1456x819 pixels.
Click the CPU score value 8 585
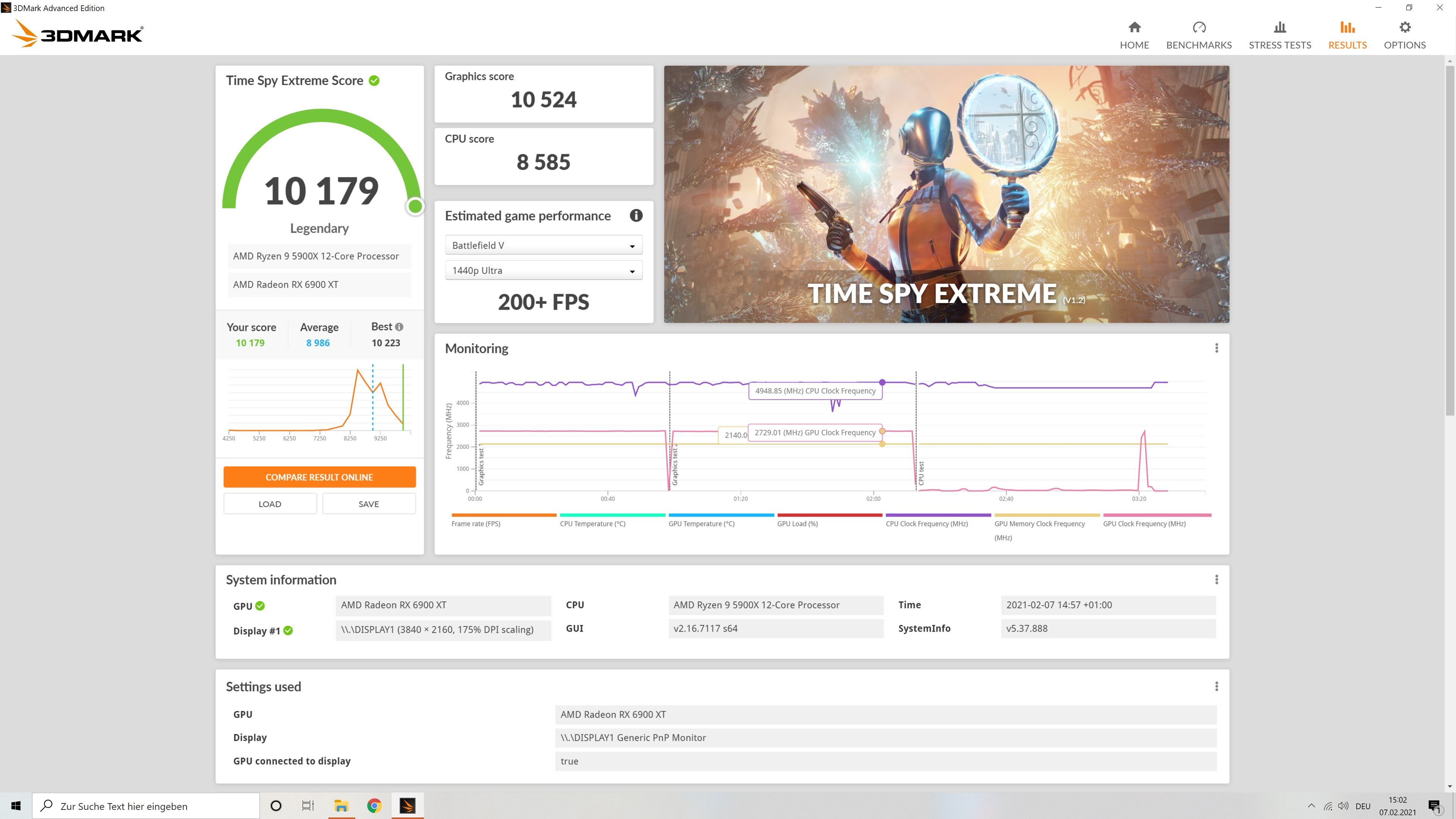(x=544, y=163)
